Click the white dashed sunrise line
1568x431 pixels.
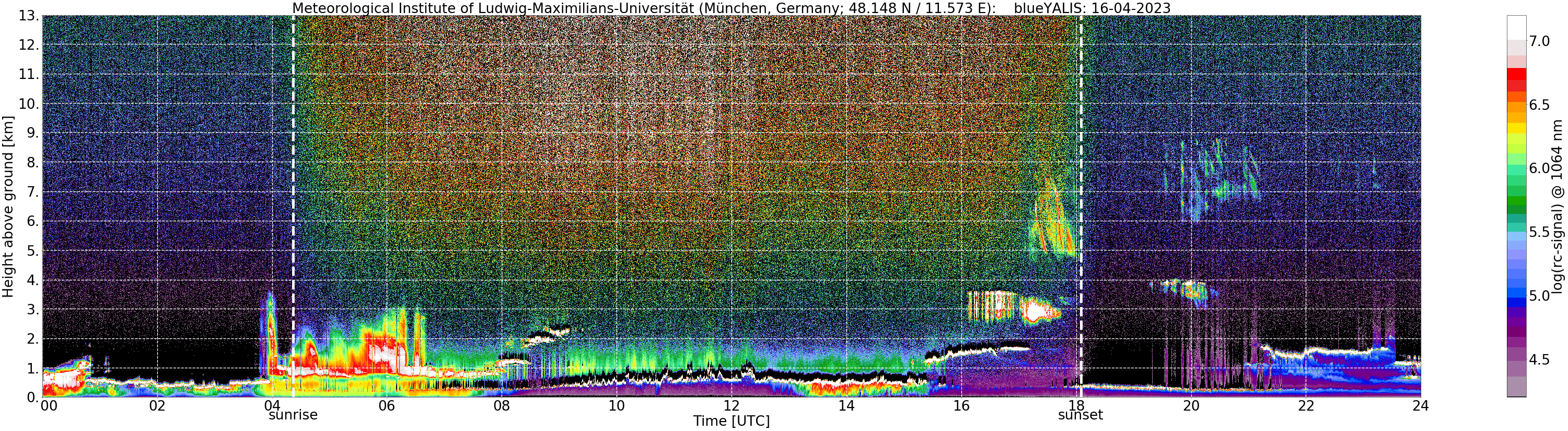(x=294, y=206)
